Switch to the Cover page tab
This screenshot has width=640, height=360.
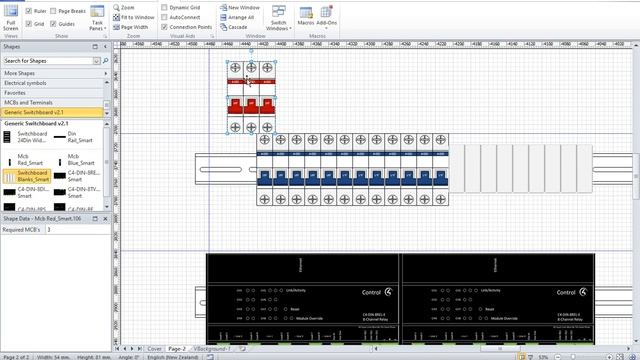point(154,349)
